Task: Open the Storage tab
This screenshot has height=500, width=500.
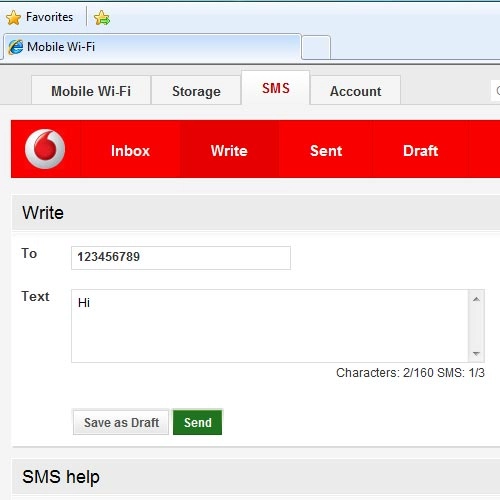Action: [196, 91]
